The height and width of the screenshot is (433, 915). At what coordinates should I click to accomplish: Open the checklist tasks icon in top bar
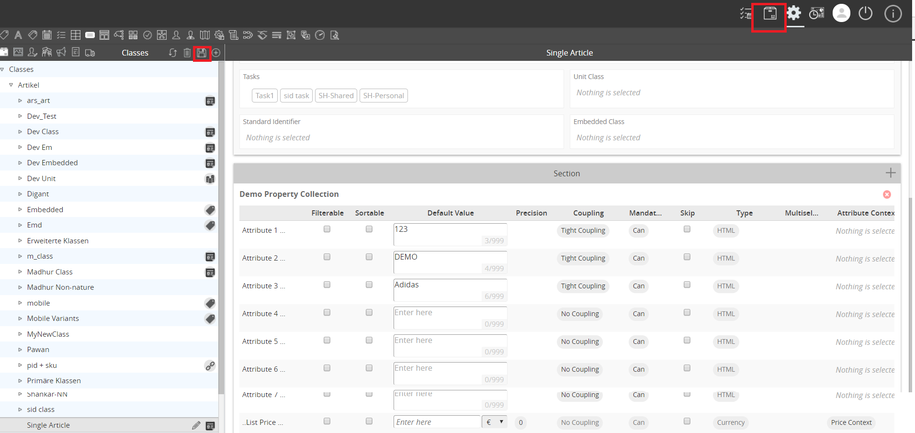click(x=745, y=14)
